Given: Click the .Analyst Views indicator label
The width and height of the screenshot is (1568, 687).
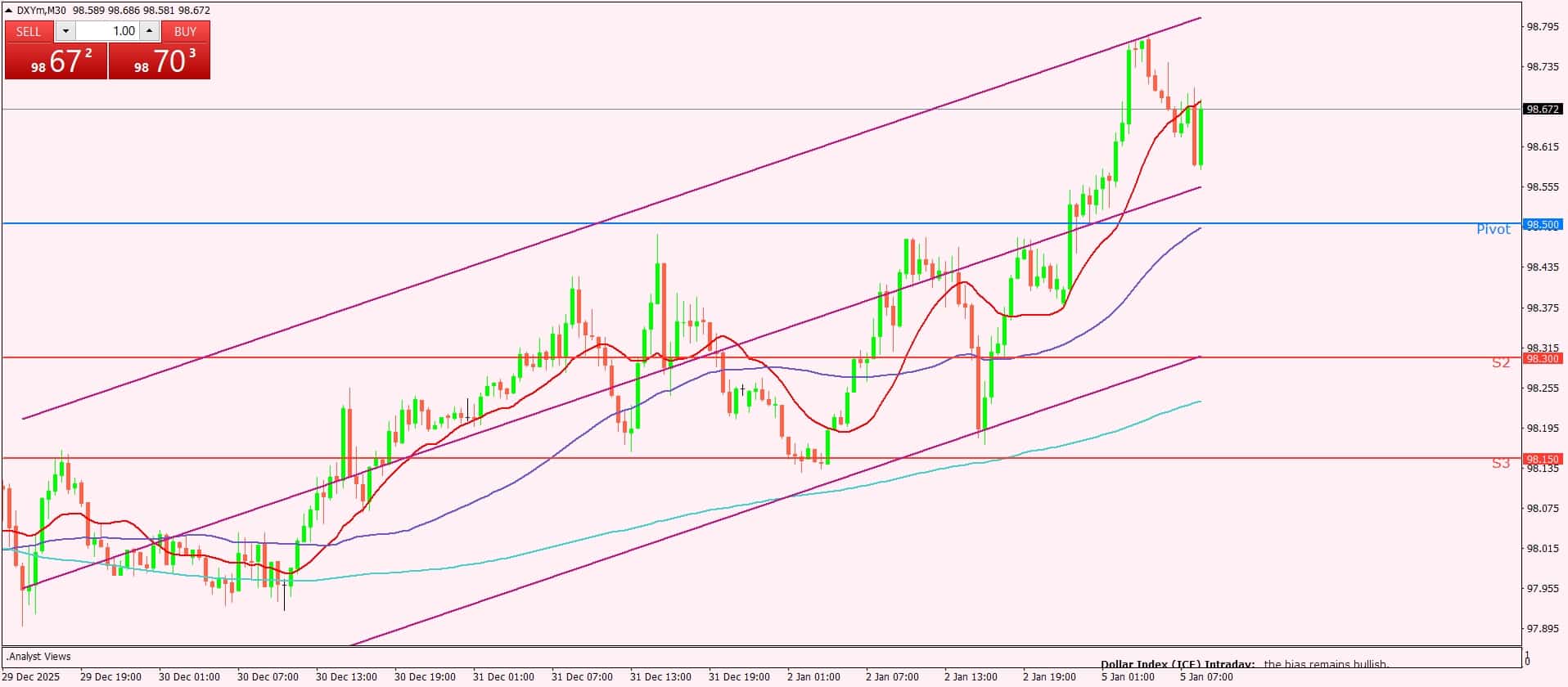Looking at the screenshot, I should pos(38,657).
